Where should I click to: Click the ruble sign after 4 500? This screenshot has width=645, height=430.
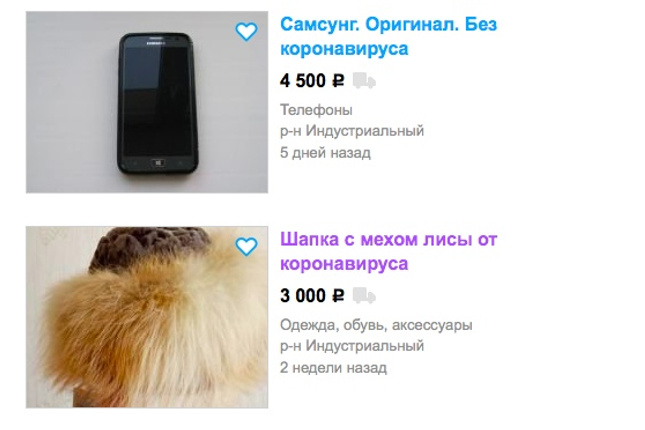coord(338,81)
